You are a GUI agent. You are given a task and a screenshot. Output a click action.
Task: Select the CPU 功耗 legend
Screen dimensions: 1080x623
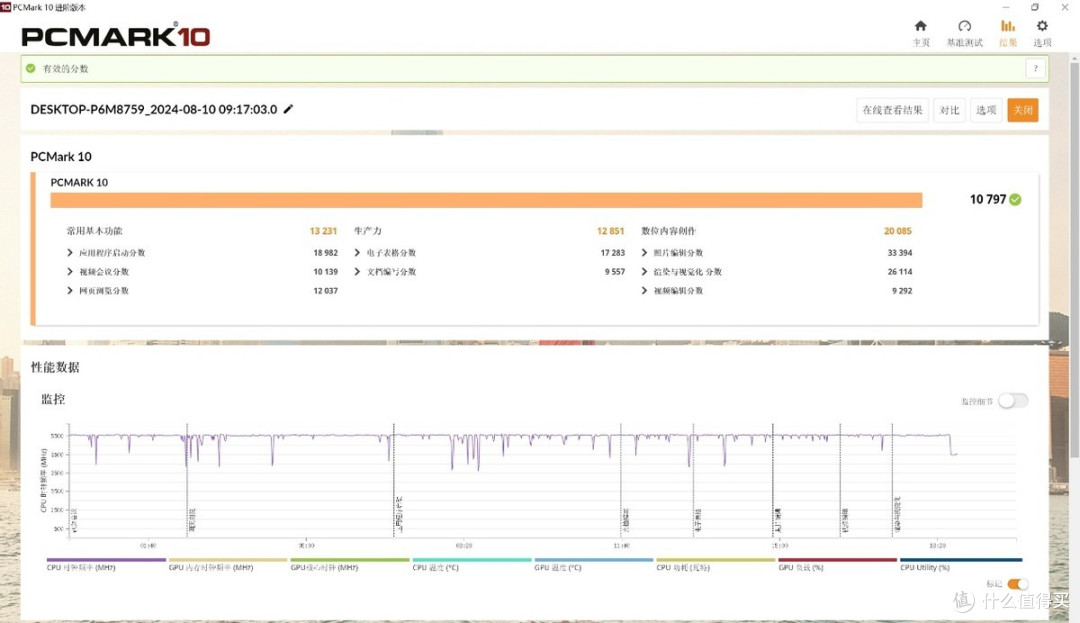pos(716,564)
